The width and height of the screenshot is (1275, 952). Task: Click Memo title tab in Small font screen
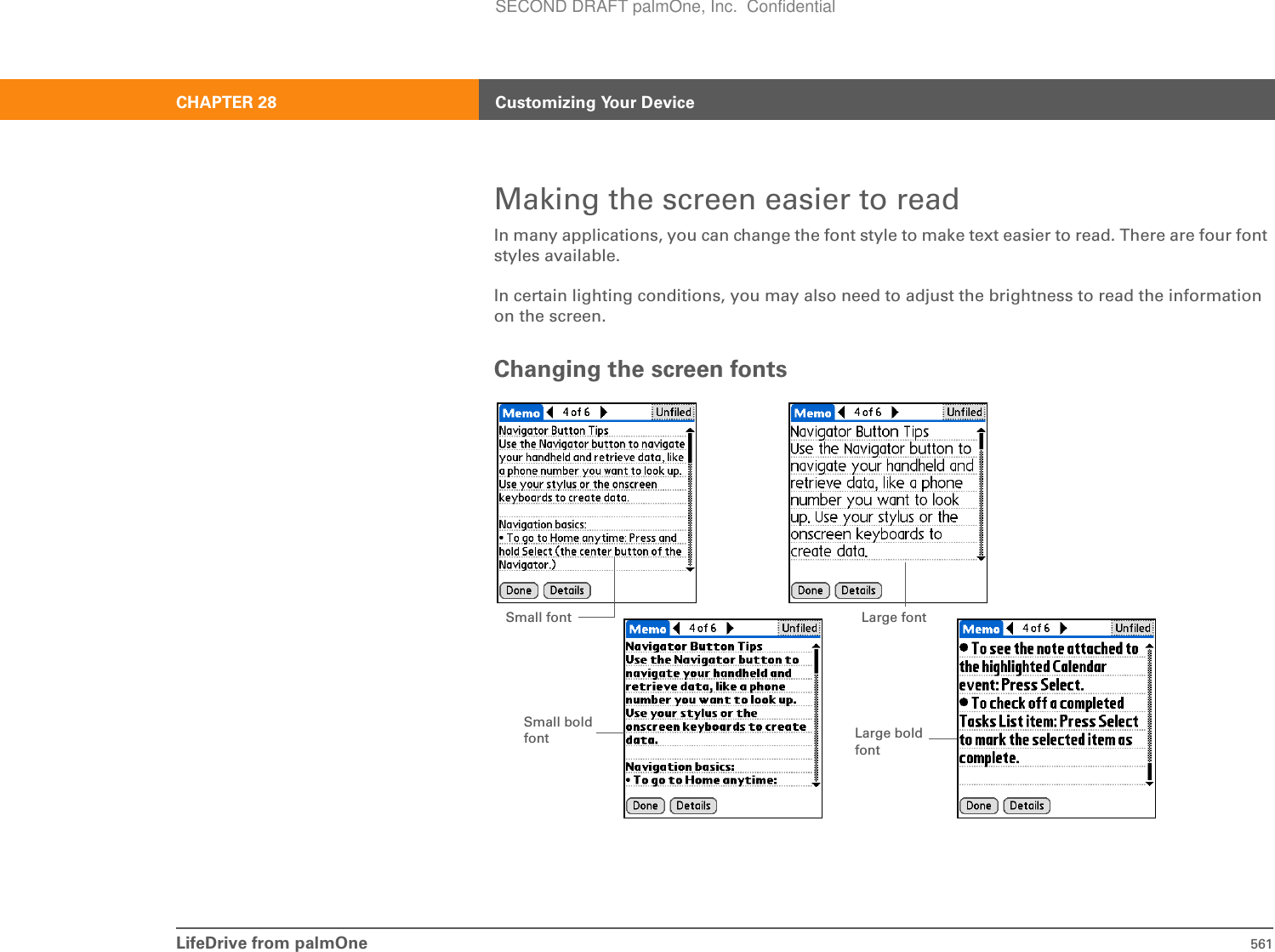coord(521,413)
